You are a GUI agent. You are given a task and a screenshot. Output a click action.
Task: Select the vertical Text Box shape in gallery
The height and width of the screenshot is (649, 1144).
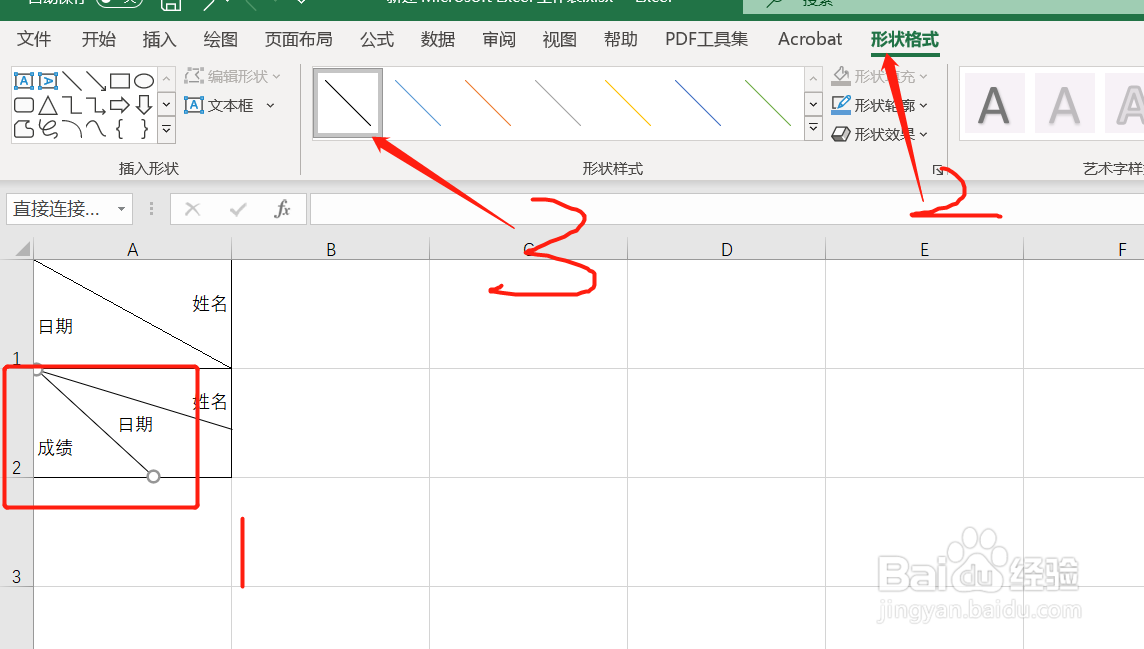click(x=48, y=81)
